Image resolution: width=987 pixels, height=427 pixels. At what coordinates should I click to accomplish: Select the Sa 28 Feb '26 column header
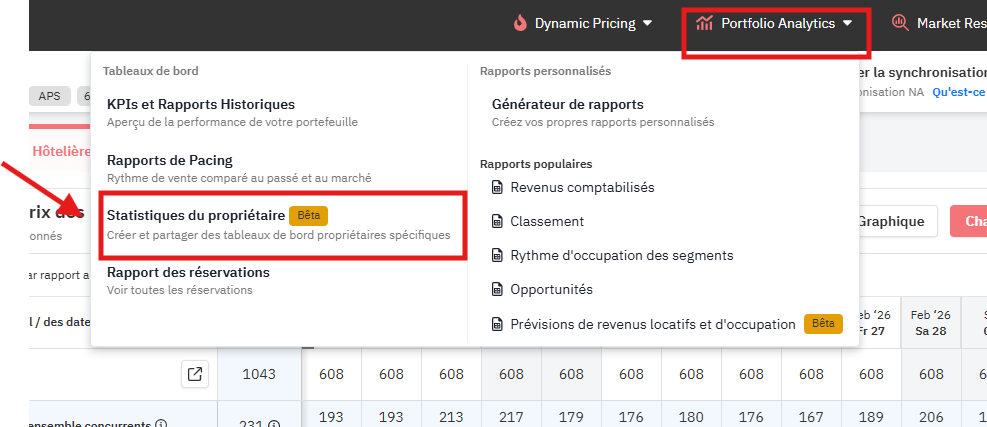(930, 322)
